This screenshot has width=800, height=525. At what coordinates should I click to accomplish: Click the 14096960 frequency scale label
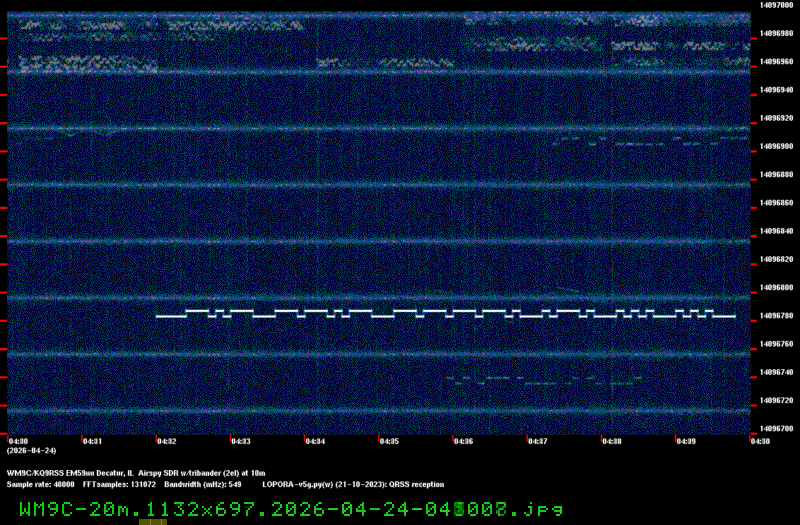point(776,61)
